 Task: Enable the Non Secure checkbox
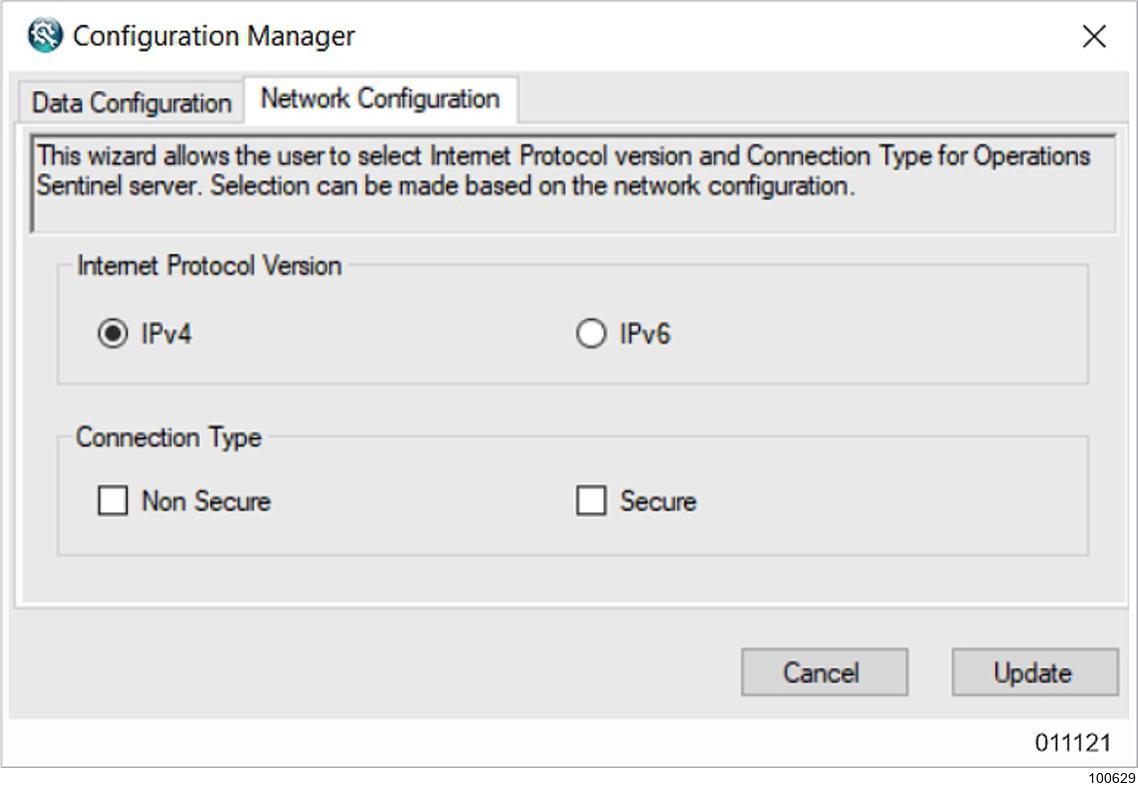coord(112,500)
